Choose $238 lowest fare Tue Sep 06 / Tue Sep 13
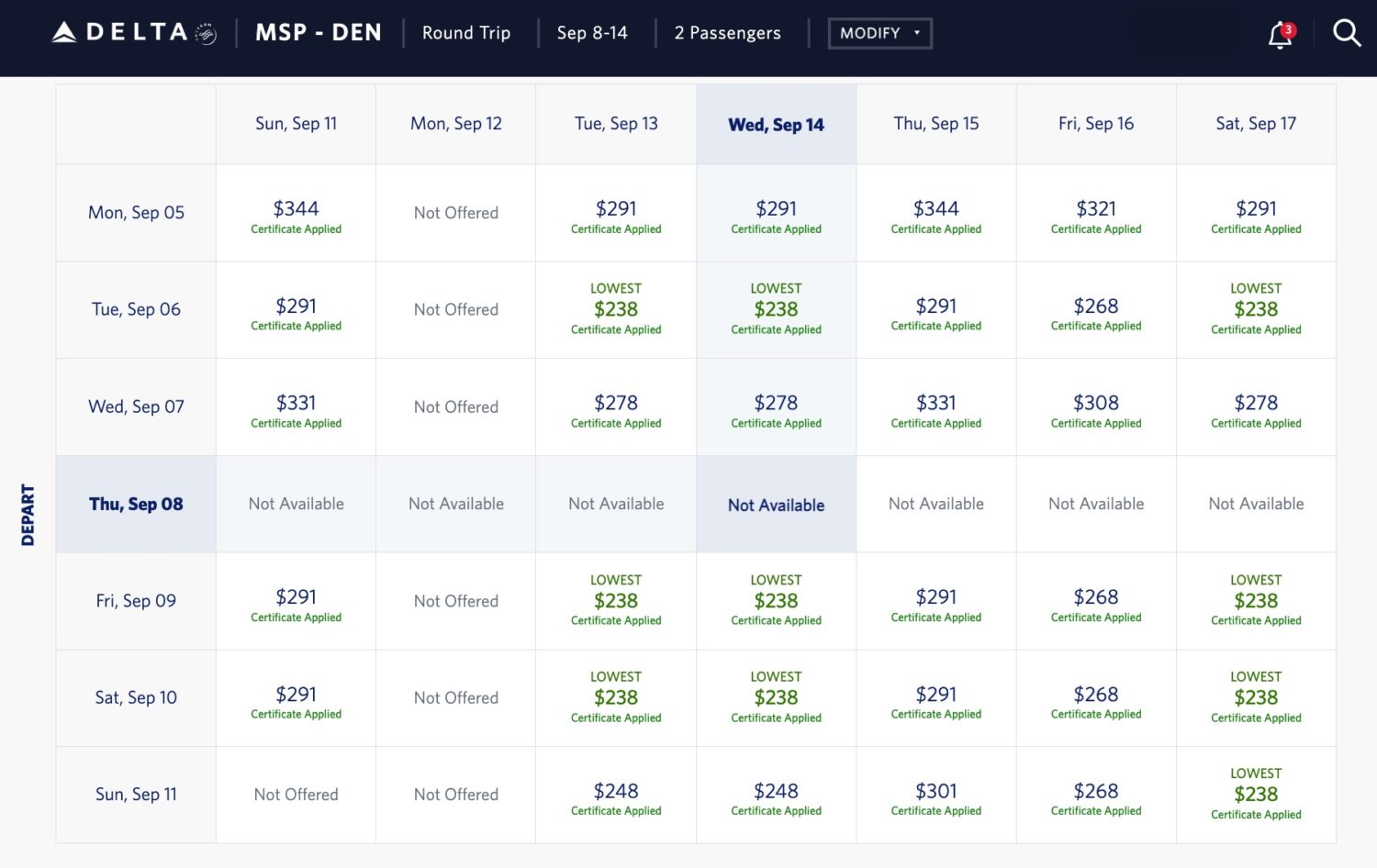 (616, 310)
